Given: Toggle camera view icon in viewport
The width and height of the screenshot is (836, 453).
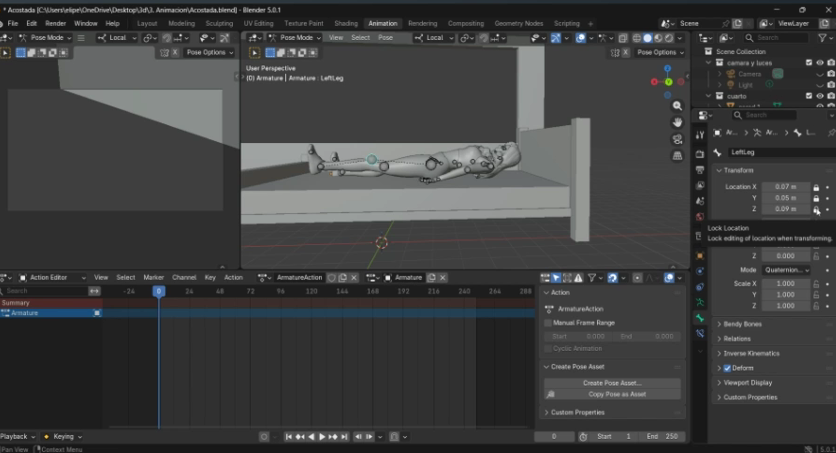Looking at the screenshot, I should click(678, 139).
